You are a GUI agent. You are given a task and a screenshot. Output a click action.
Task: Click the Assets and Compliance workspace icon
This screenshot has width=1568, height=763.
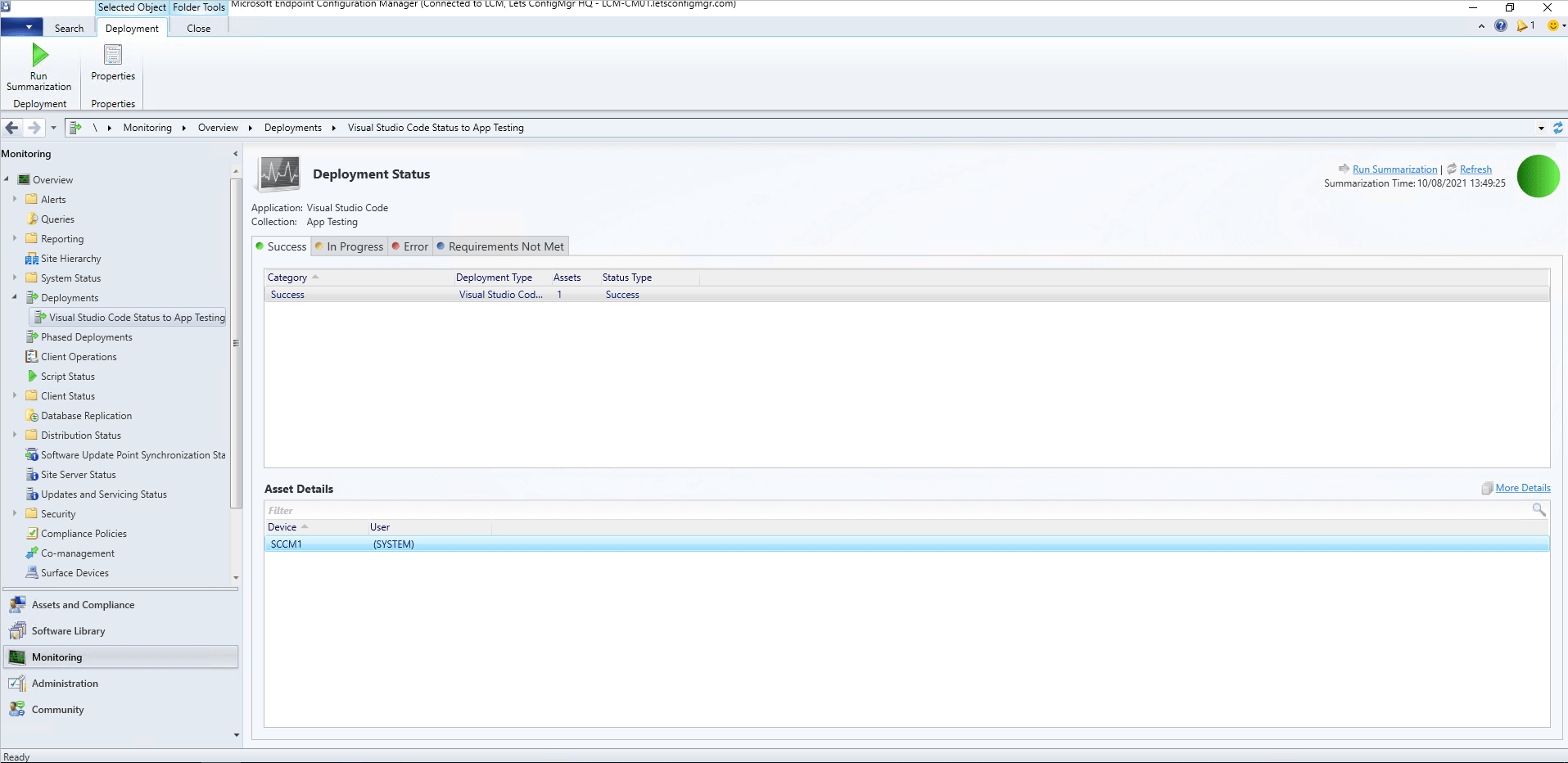click(x=17, y=605)
